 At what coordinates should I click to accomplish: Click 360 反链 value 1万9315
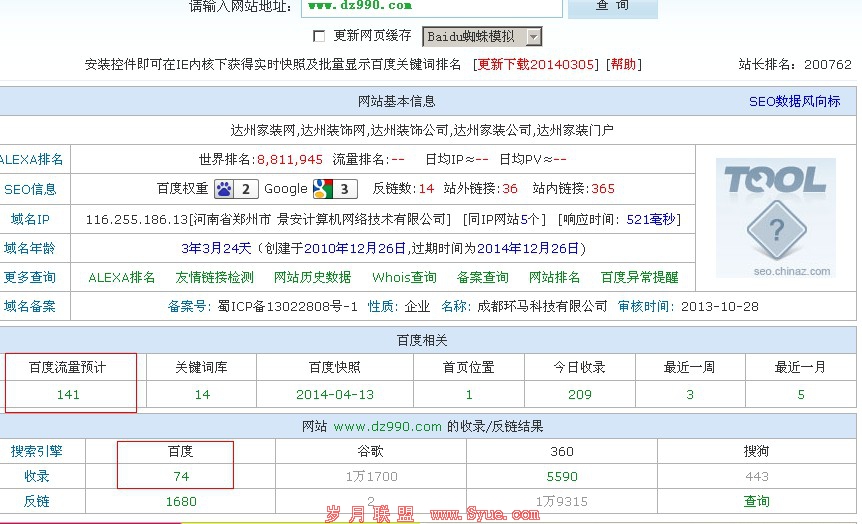(x=562, y=502)
